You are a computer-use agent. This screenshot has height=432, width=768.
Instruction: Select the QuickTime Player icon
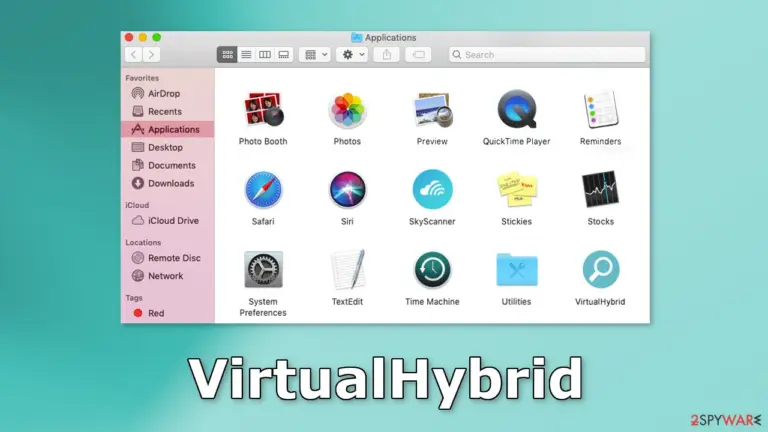(x=517, y=109)
